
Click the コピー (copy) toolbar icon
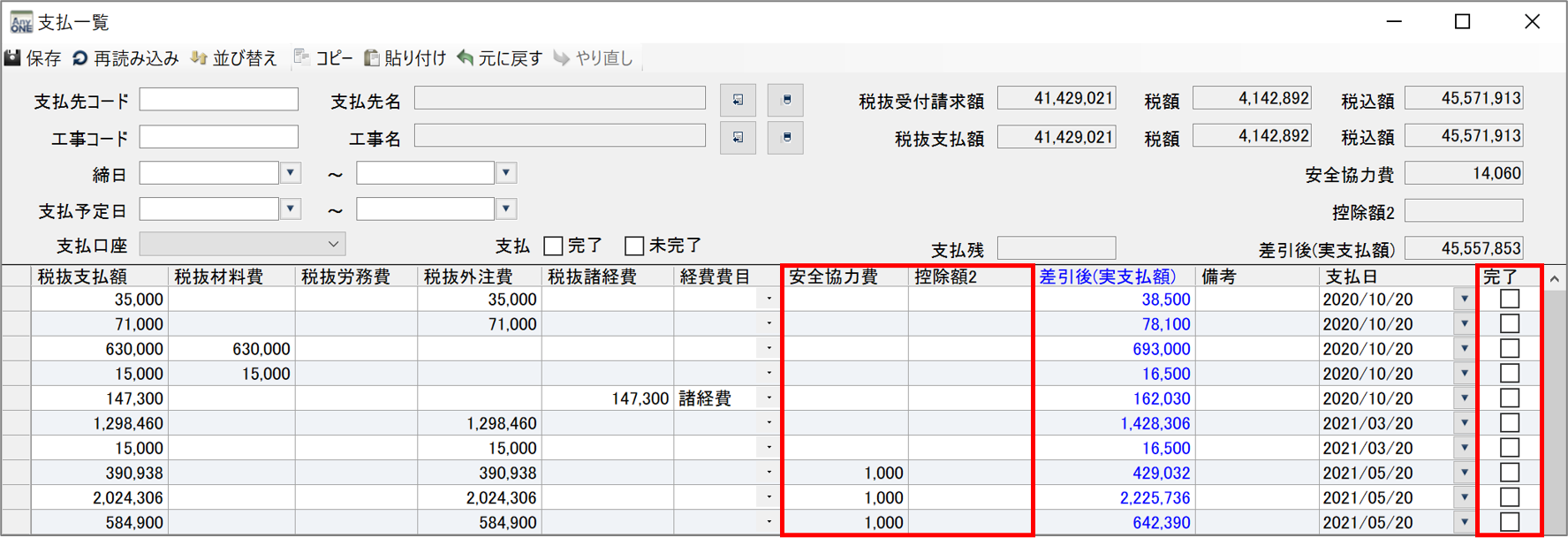302,58
